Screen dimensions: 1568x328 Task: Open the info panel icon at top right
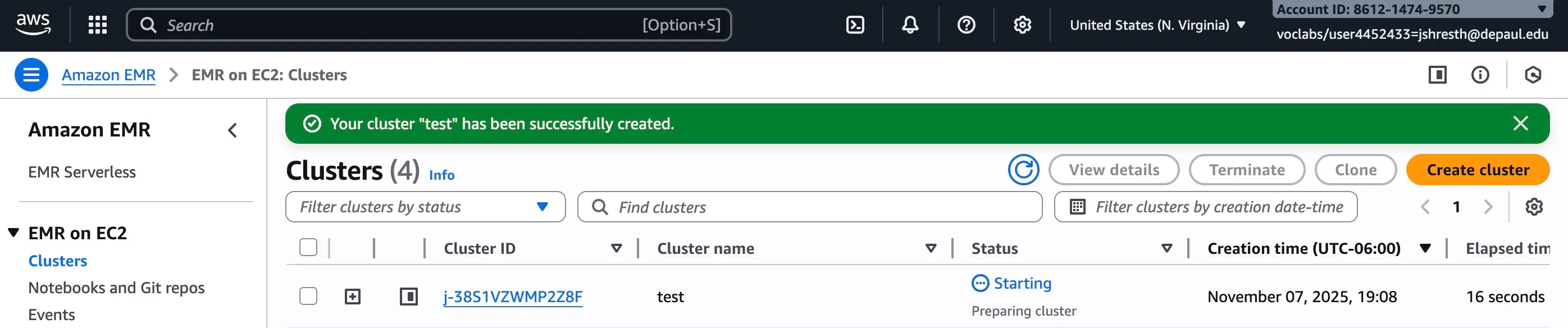pyautogui.click(x=1480, y=75)
